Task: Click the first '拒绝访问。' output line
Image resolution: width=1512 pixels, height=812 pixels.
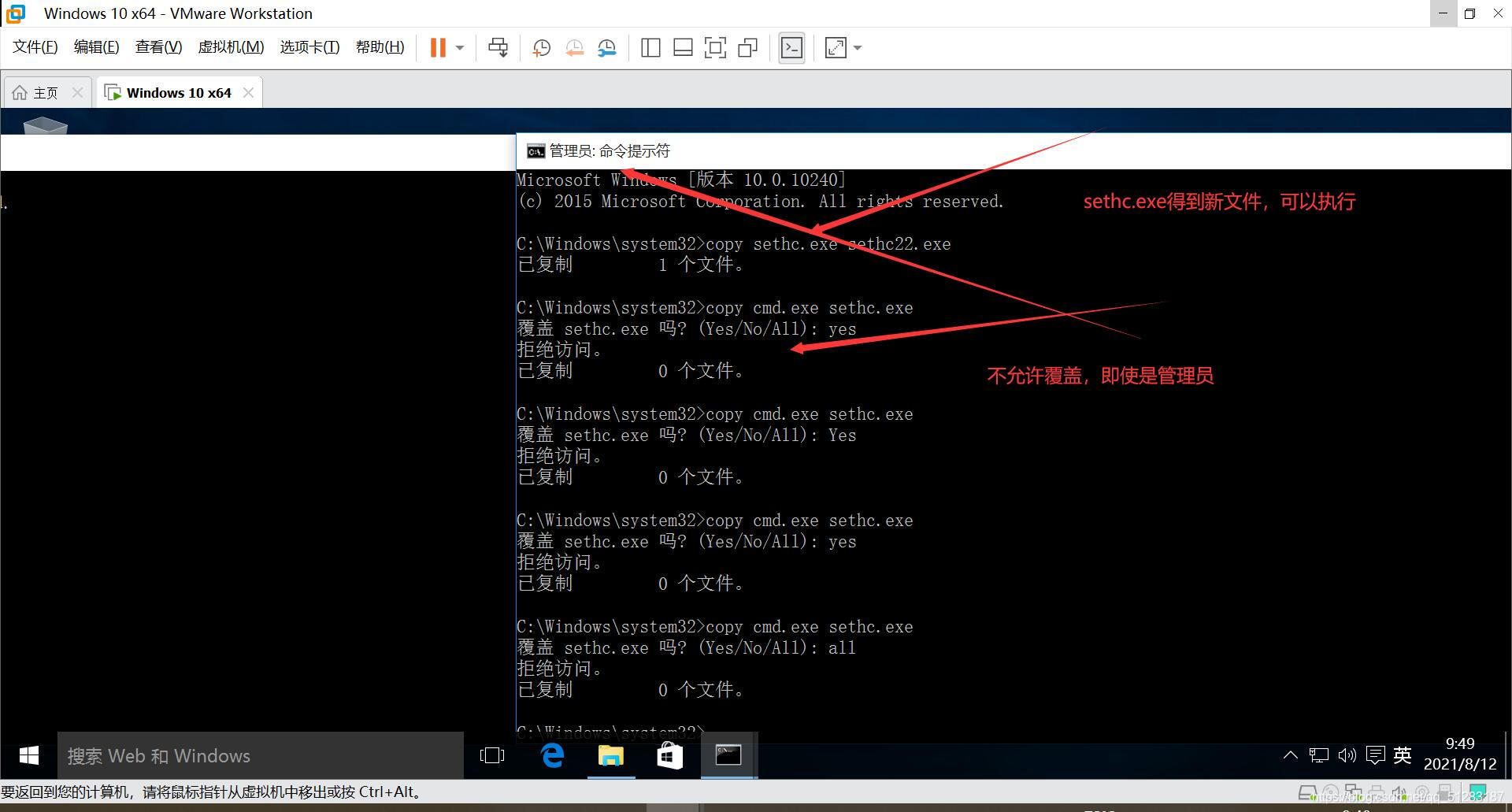Action: [560, 350]
